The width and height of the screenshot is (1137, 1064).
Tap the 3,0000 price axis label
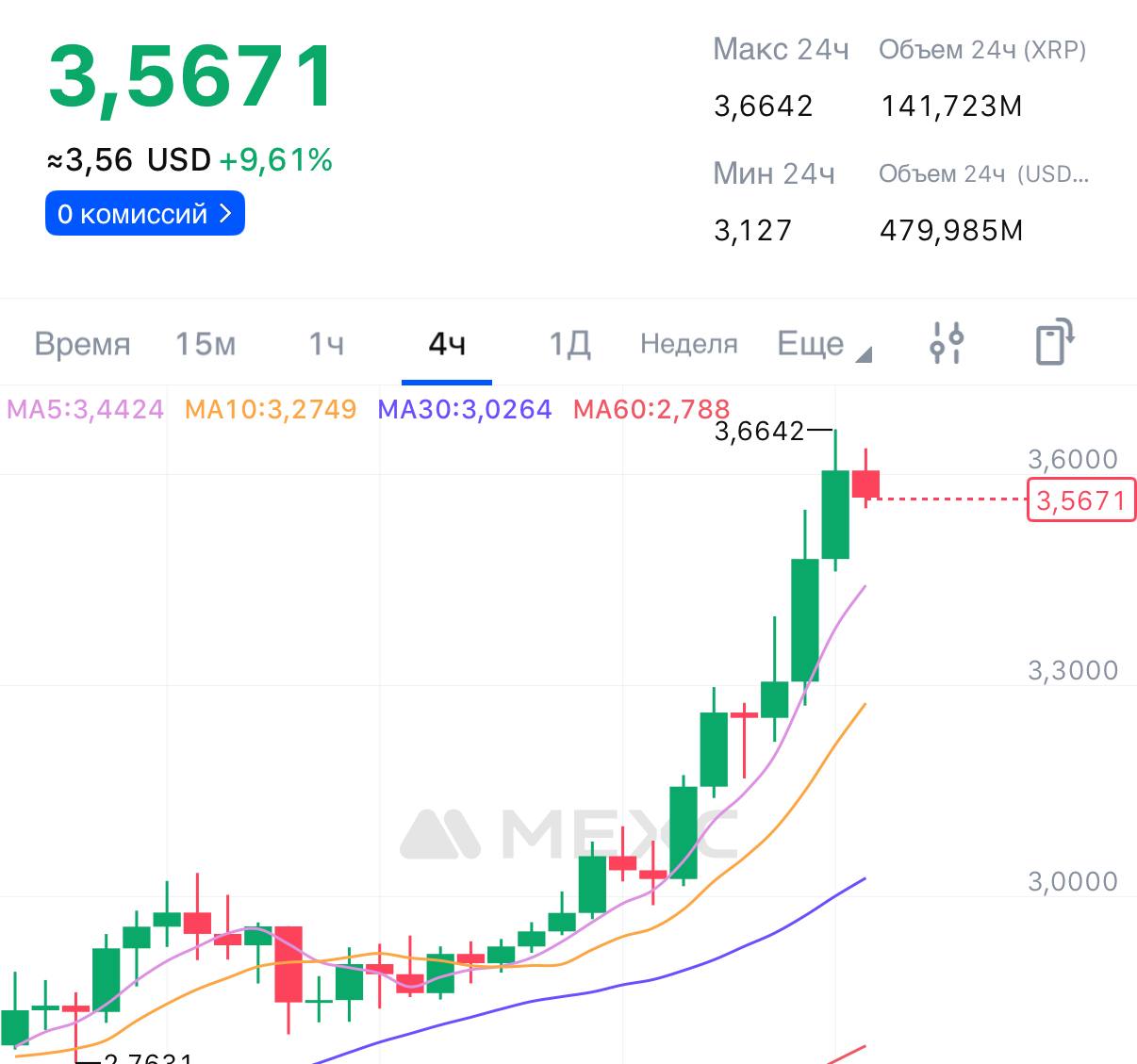pyautogui.click(x=1073, y=882)
